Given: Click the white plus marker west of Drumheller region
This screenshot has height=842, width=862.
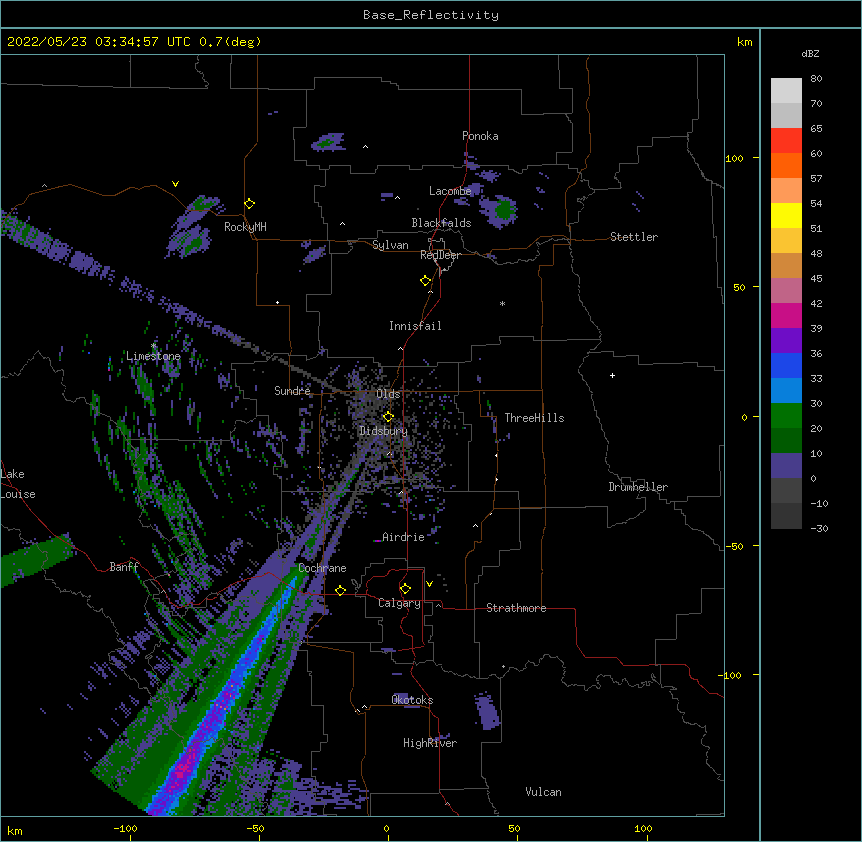Looking at the screenshot, I should click(x=612, y=375).
